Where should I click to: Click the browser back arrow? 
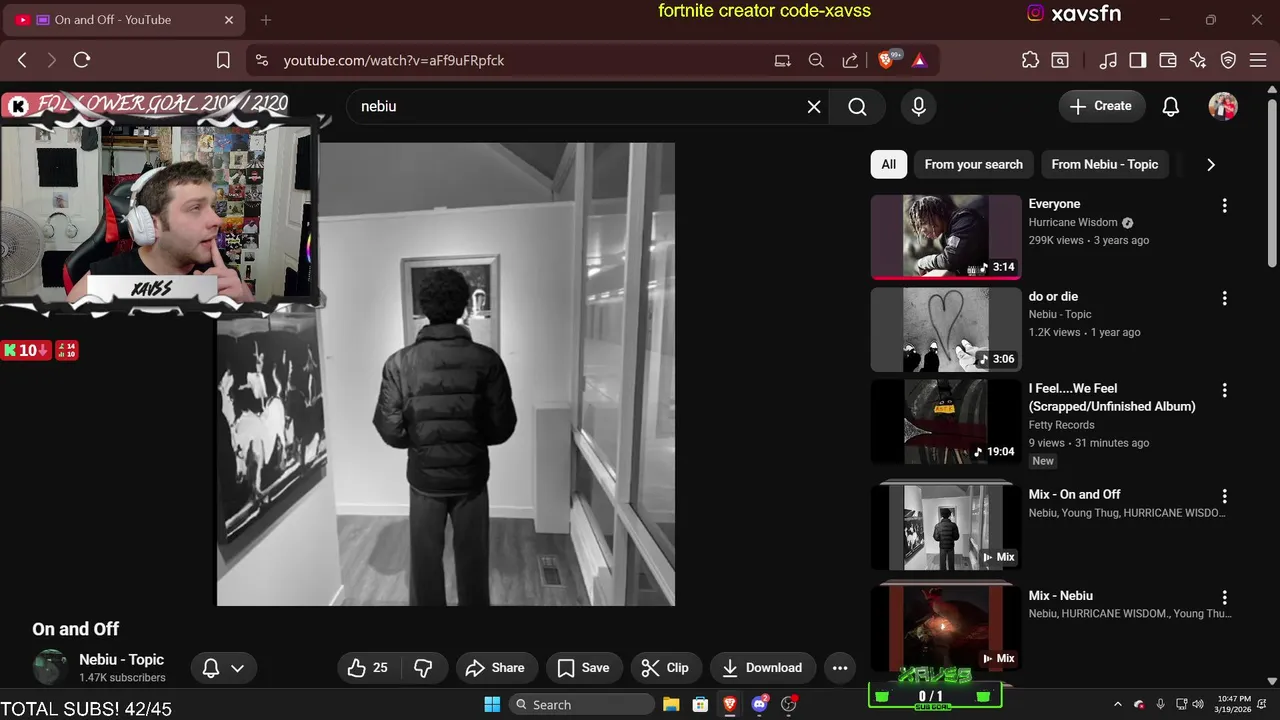tap(22, 60)
